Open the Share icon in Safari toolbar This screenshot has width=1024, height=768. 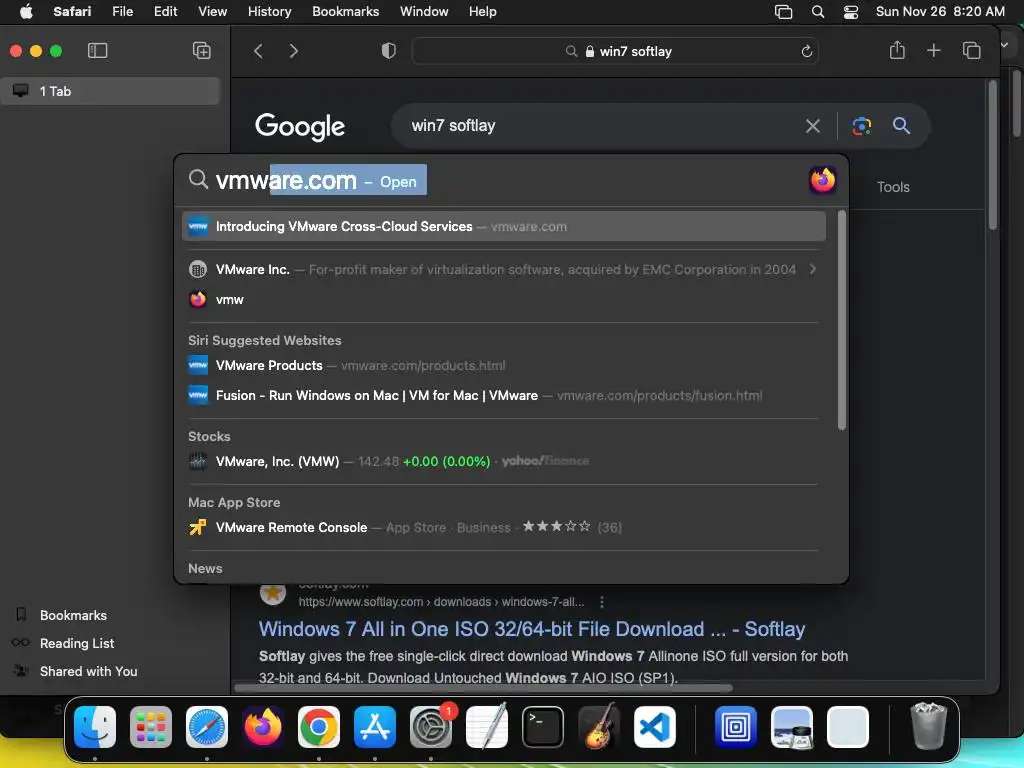pos(897,50)
